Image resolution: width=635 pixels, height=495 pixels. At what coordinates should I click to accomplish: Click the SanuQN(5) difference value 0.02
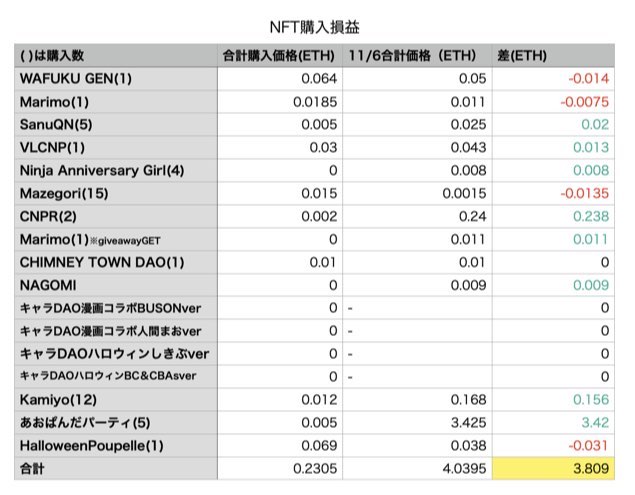click(x=595, y=124)
